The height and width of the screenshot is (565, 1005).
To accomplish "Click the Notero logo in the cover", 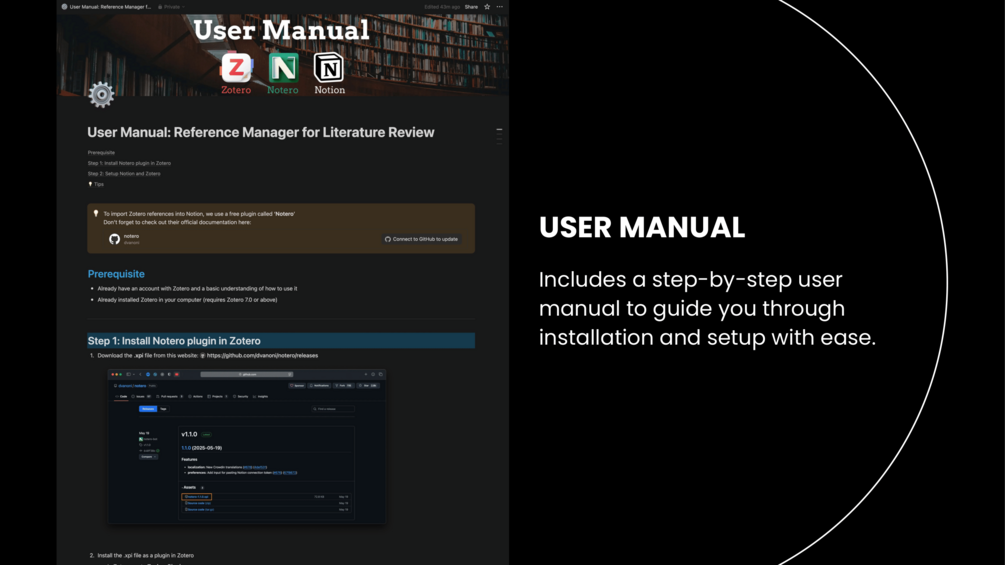I will (x=283, y=68).
